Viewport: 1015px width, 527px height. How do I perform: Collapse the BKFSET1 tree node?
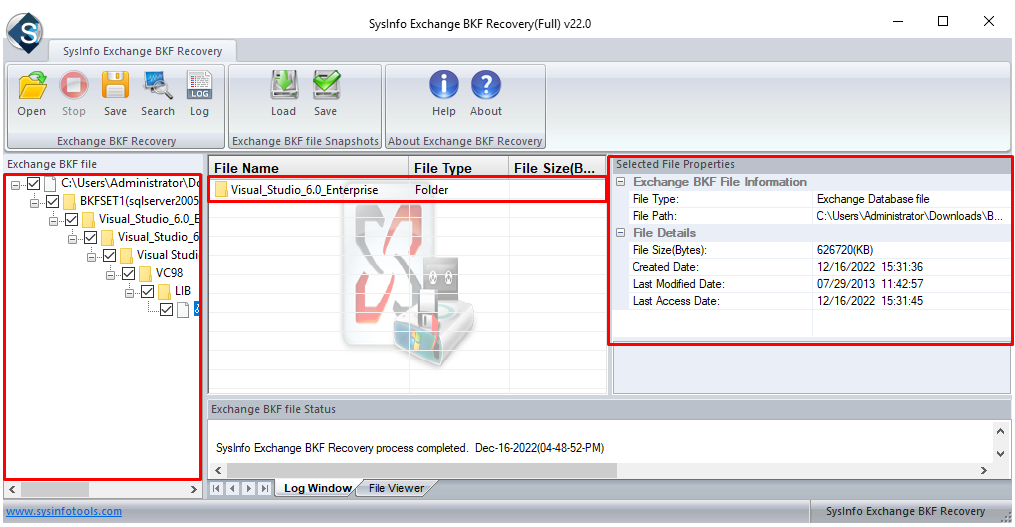coord(34,203)
